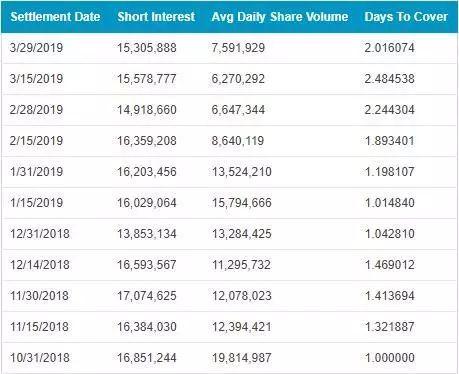Image resolution: width=459 pixels, height=374 pixels.
Task: Click the 2/28/2019 settlement date cell
Action: [x=36, y=110]
